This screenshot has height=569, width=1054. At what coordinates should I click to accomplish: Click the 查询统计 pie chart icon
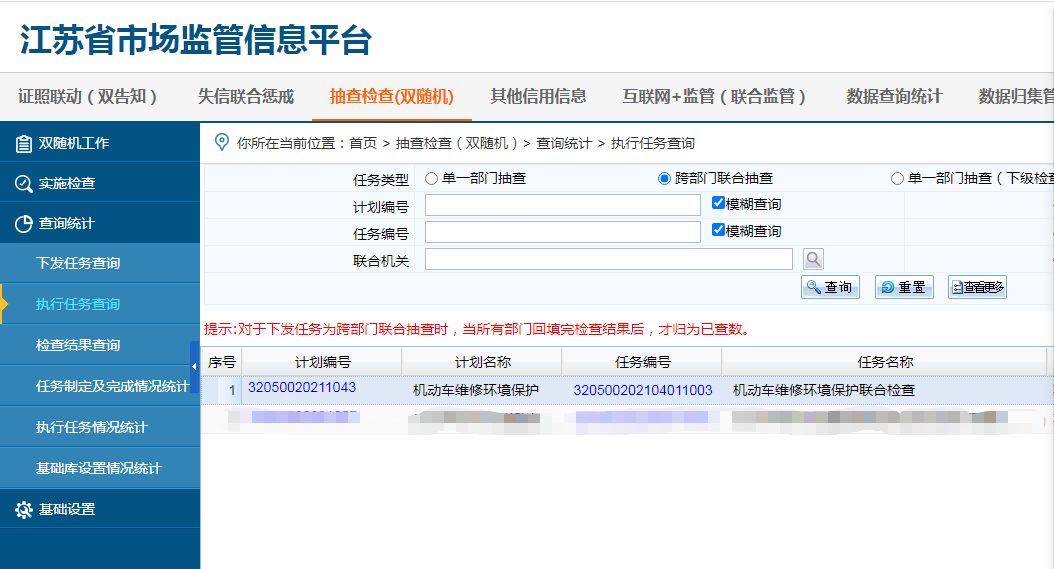pyautogui.click(x=23, y=224)
